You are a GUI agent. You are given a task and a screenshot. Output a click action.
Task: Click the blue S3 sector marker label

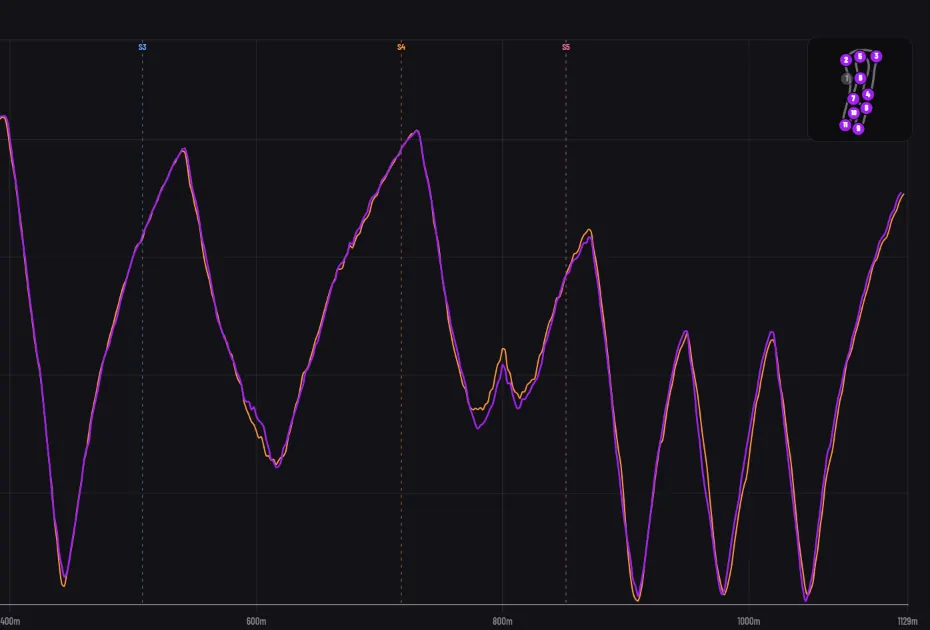pos(142,47)
